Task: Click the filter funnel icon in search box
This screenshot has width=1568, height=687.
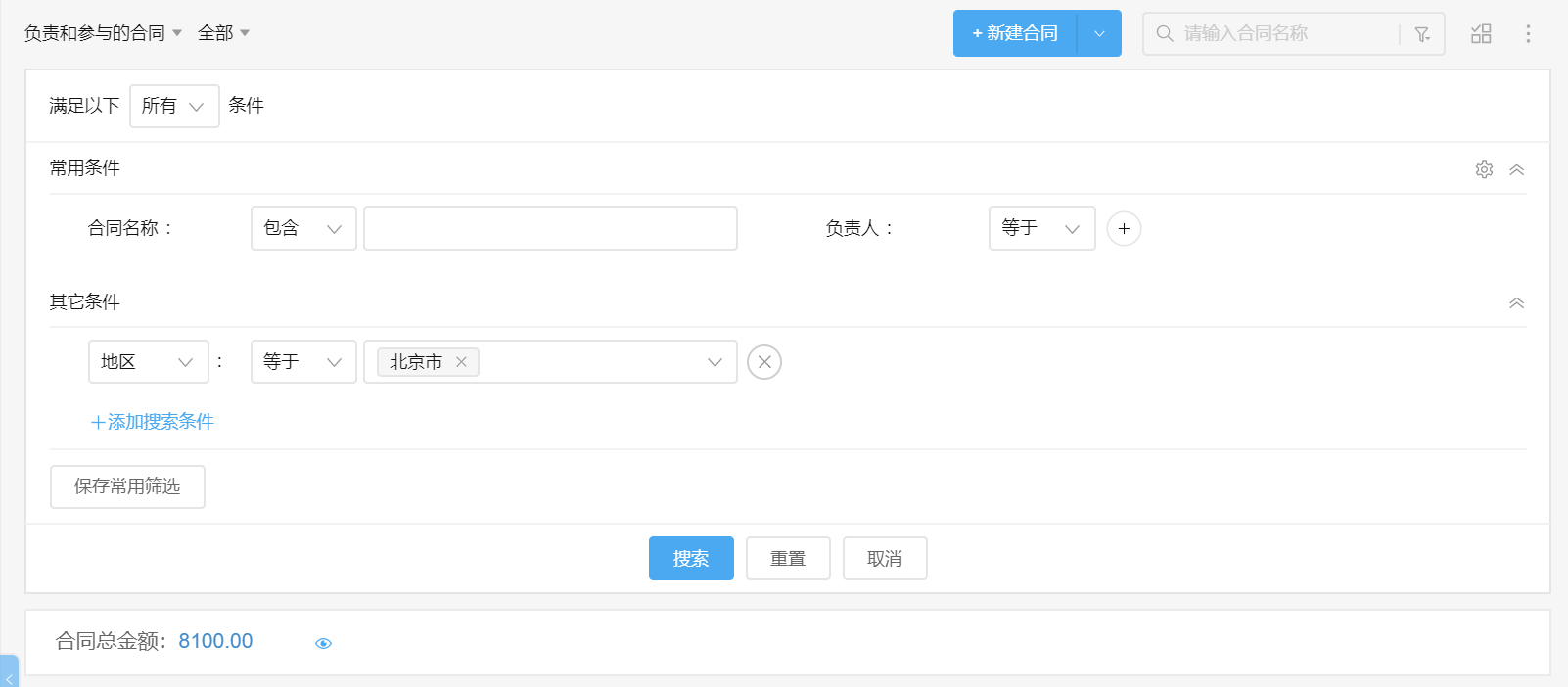Action: tap(1422, 34)
